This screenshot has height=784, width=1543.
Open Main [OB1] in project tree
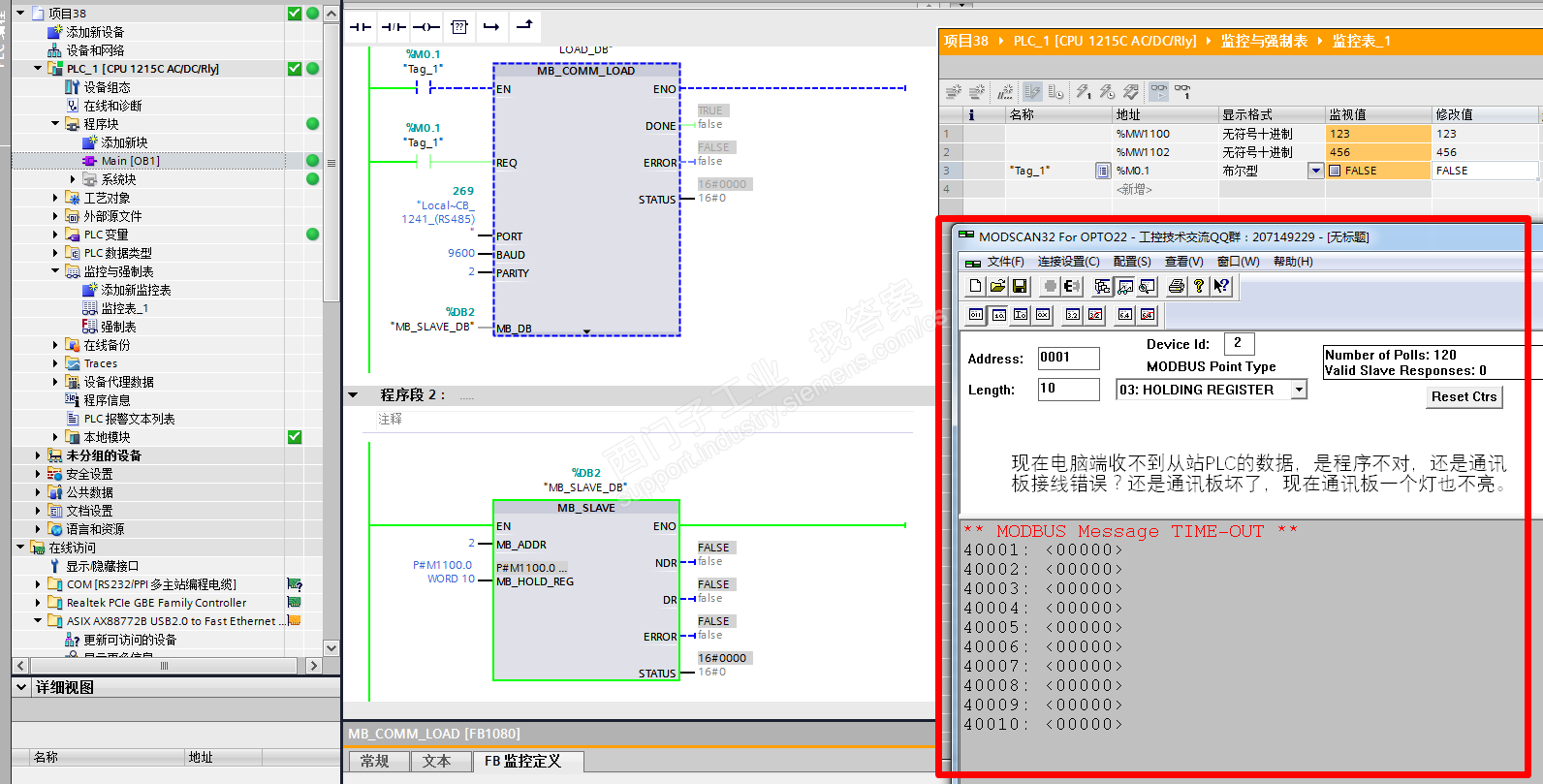coord(130,161)
